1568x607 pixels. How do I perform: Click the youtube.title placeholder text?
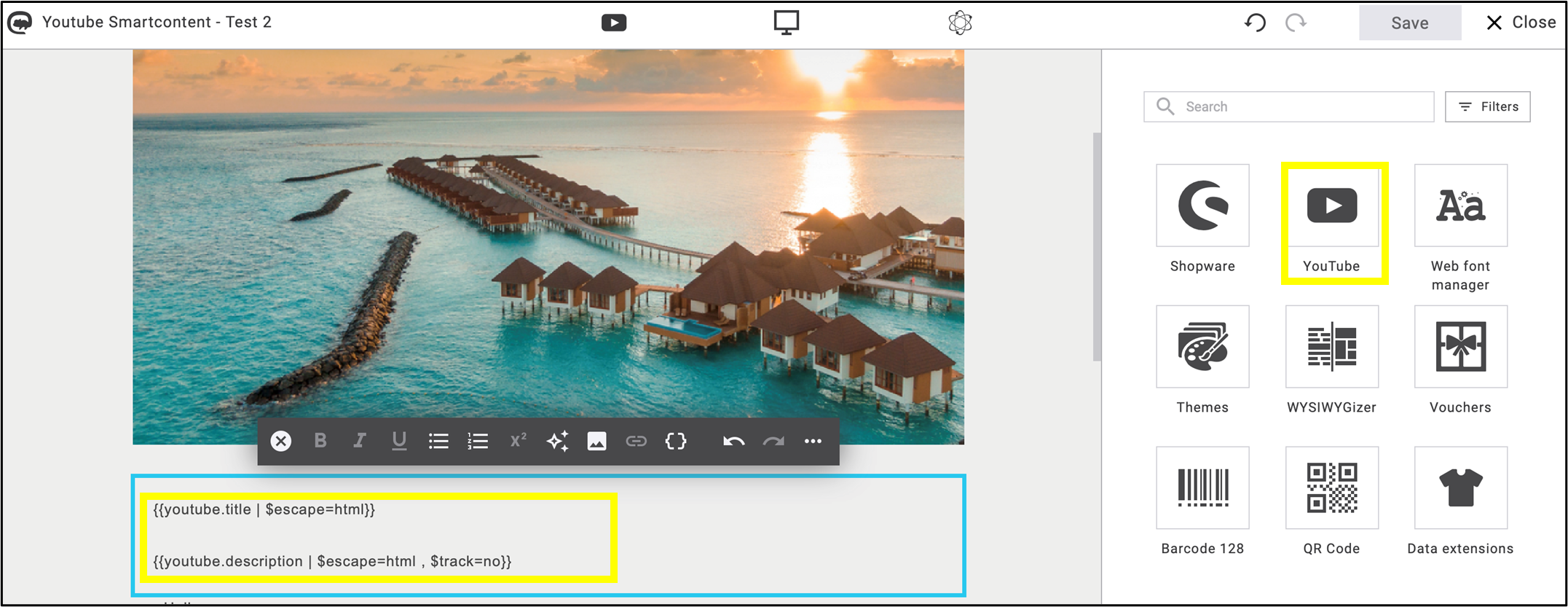(x=264, y=509)
